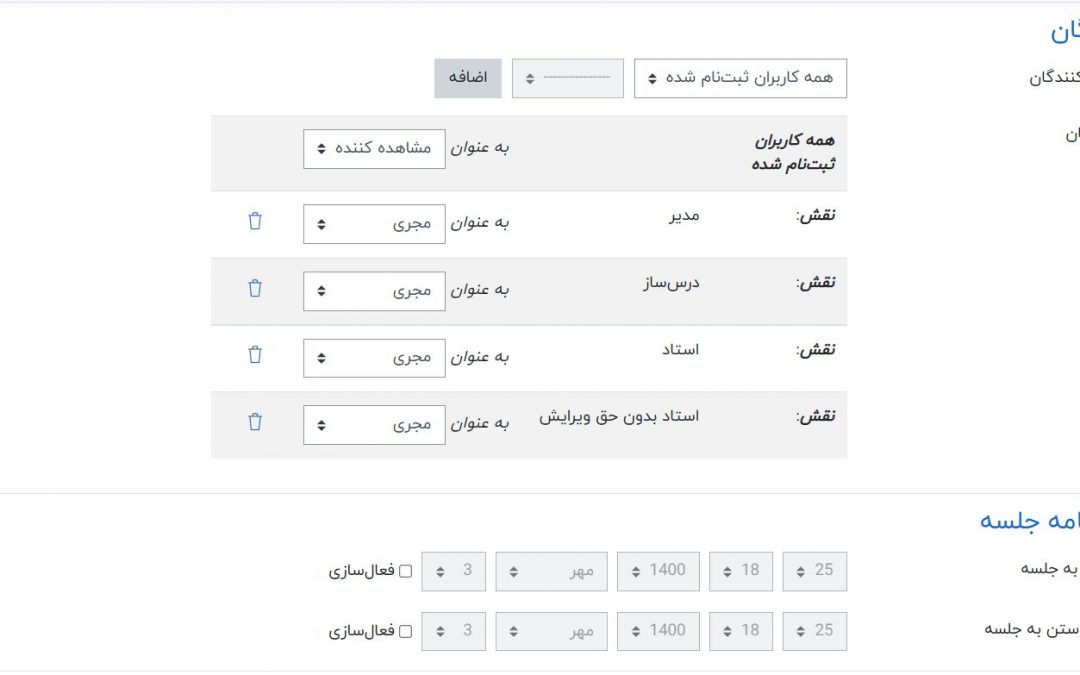Delete the درس‌ساز role row
The height and width of the screenshot is (675, 1080).
(x=255, y=289)
